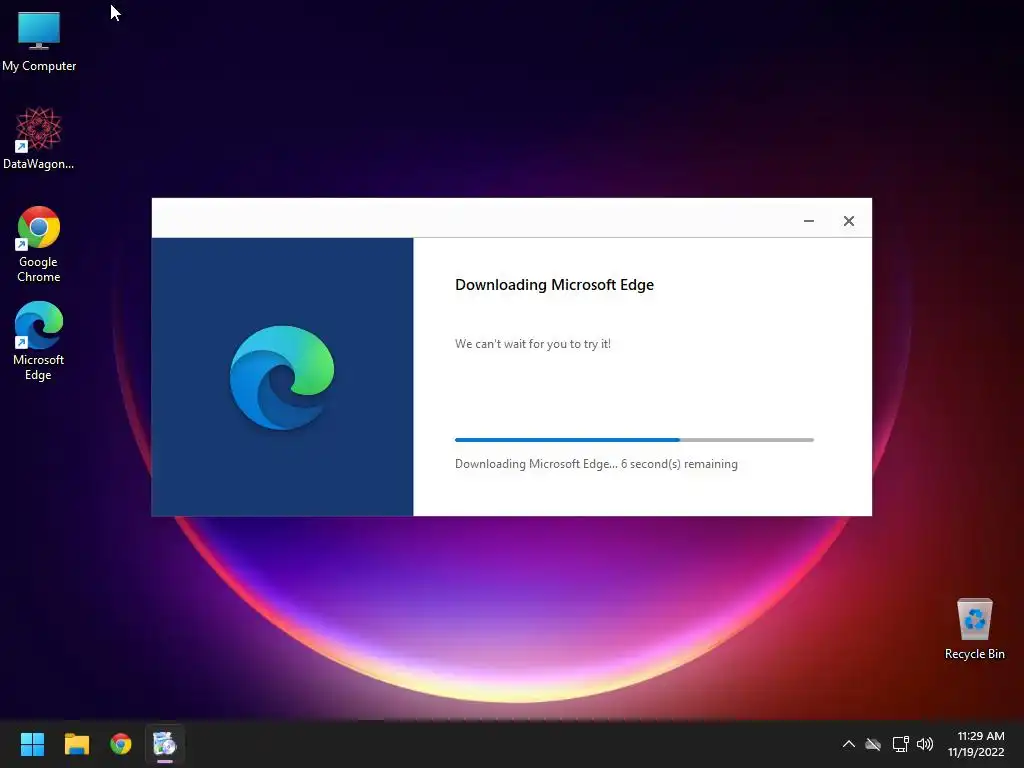Select the Google Chrome desktop shortcut

39,244
